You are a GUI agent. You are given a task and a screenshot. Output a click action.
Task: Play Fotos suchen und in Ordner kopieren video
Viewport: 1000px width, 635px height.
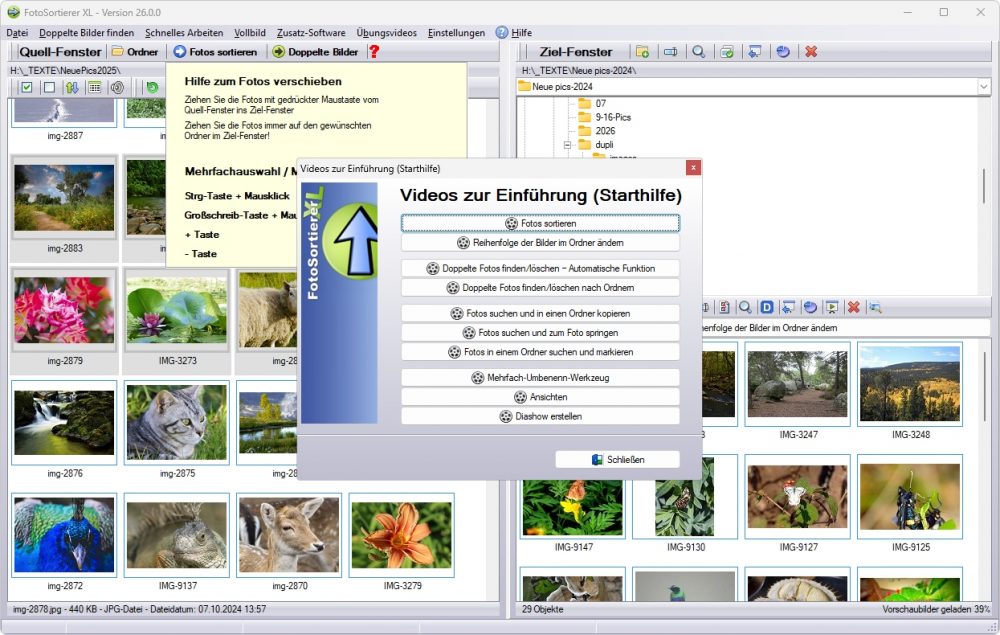click(540, 313)
